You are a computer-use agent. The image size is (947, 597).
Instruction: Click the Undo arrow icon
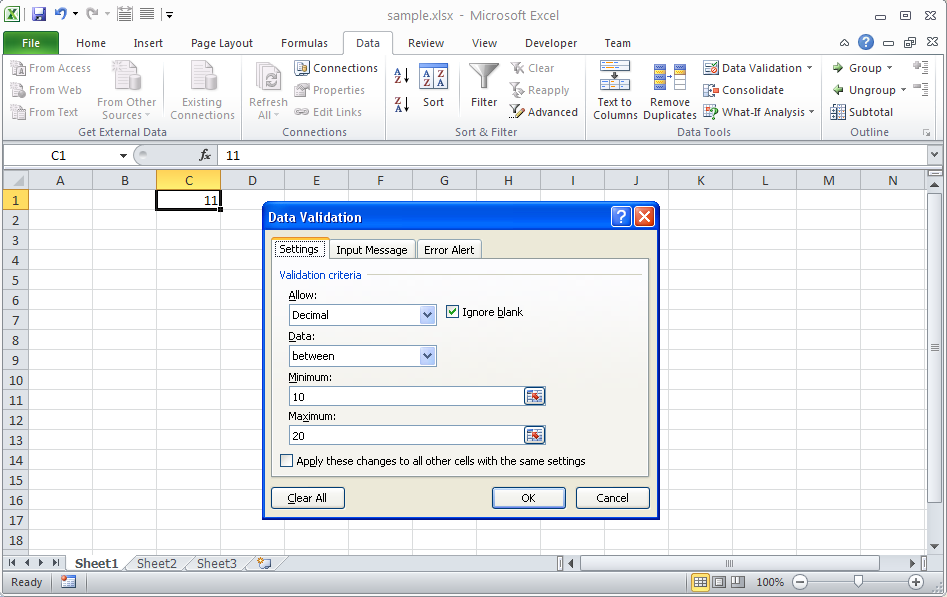pyautogui.click(x=60, y=14)
